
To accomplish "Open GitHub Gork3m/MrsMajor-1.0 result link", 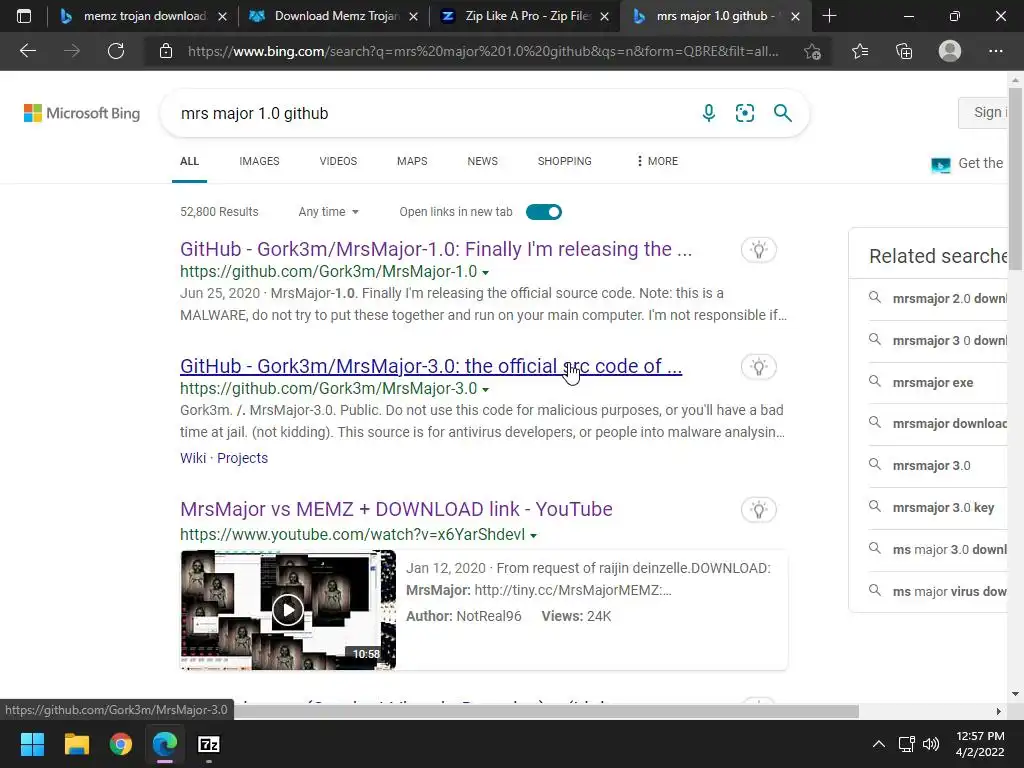I will click(436, 249).
